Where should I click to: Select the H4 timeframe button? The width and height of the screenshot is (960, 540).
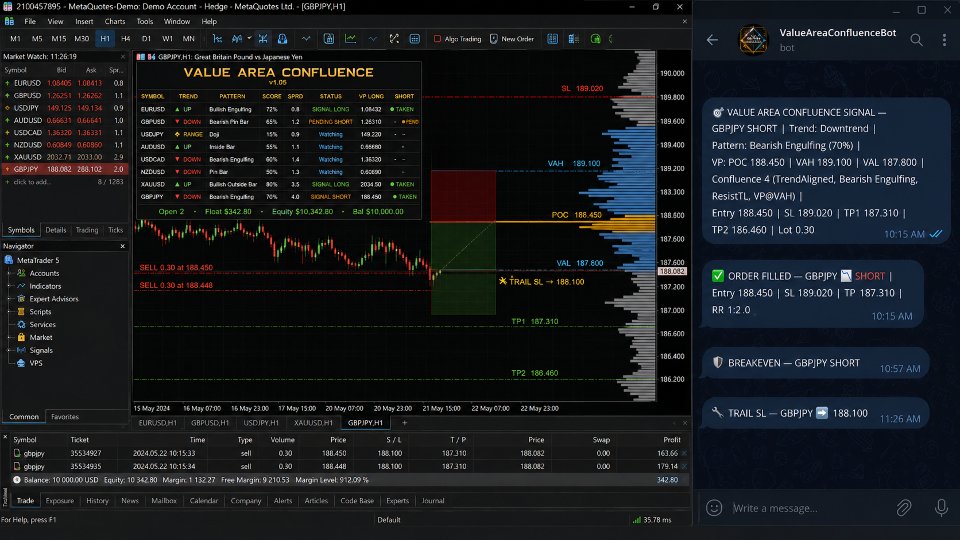coord(126,39)
